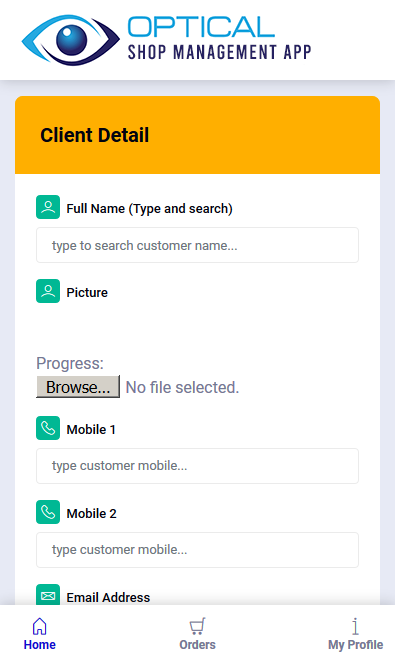Click the person icon beside Full Name
The height and width of the screenshot is (663, 395).
point(48,207)
